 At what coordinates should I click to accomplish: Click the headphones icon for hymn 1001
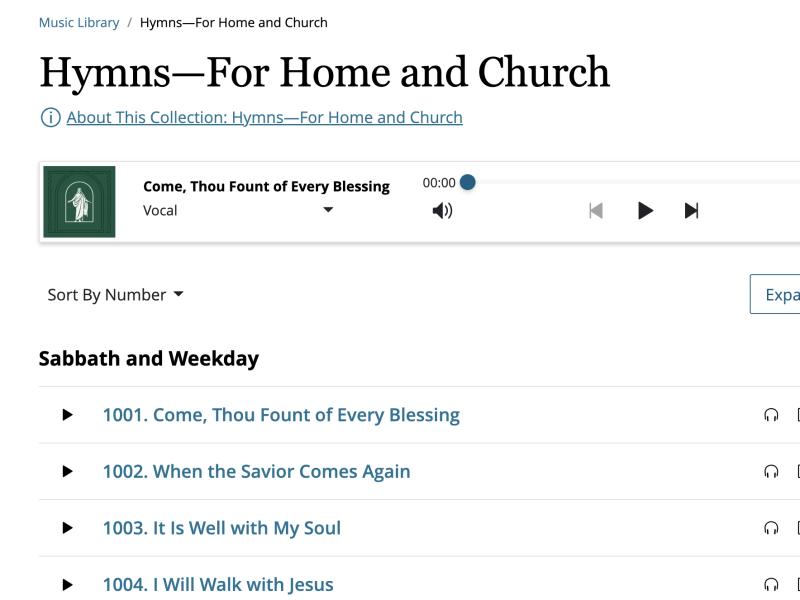[x=771, y=415]
